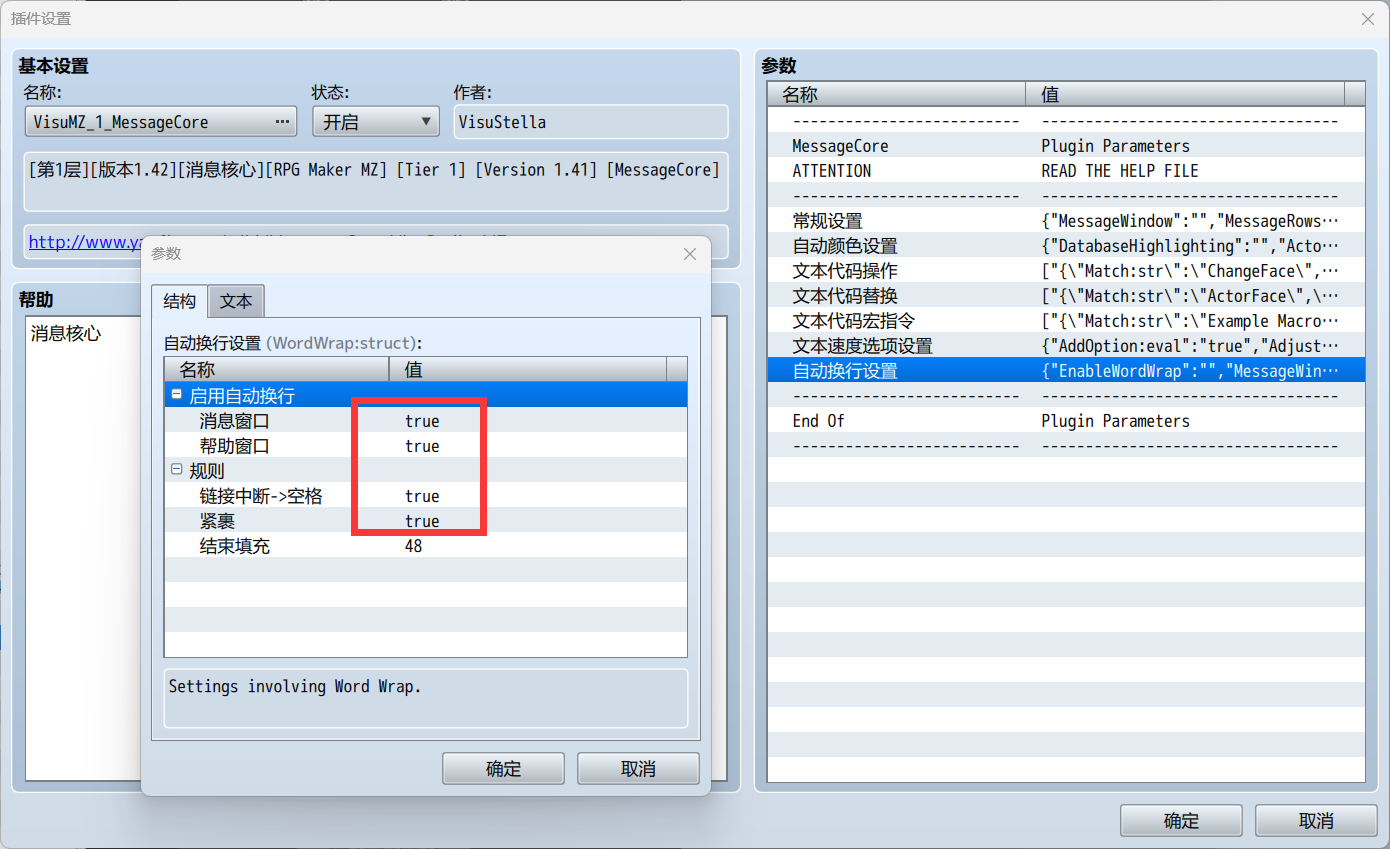1390x849 pixels.
Task: Click the 名称 column header in 参数 dialog
Action: coord(277,370)
